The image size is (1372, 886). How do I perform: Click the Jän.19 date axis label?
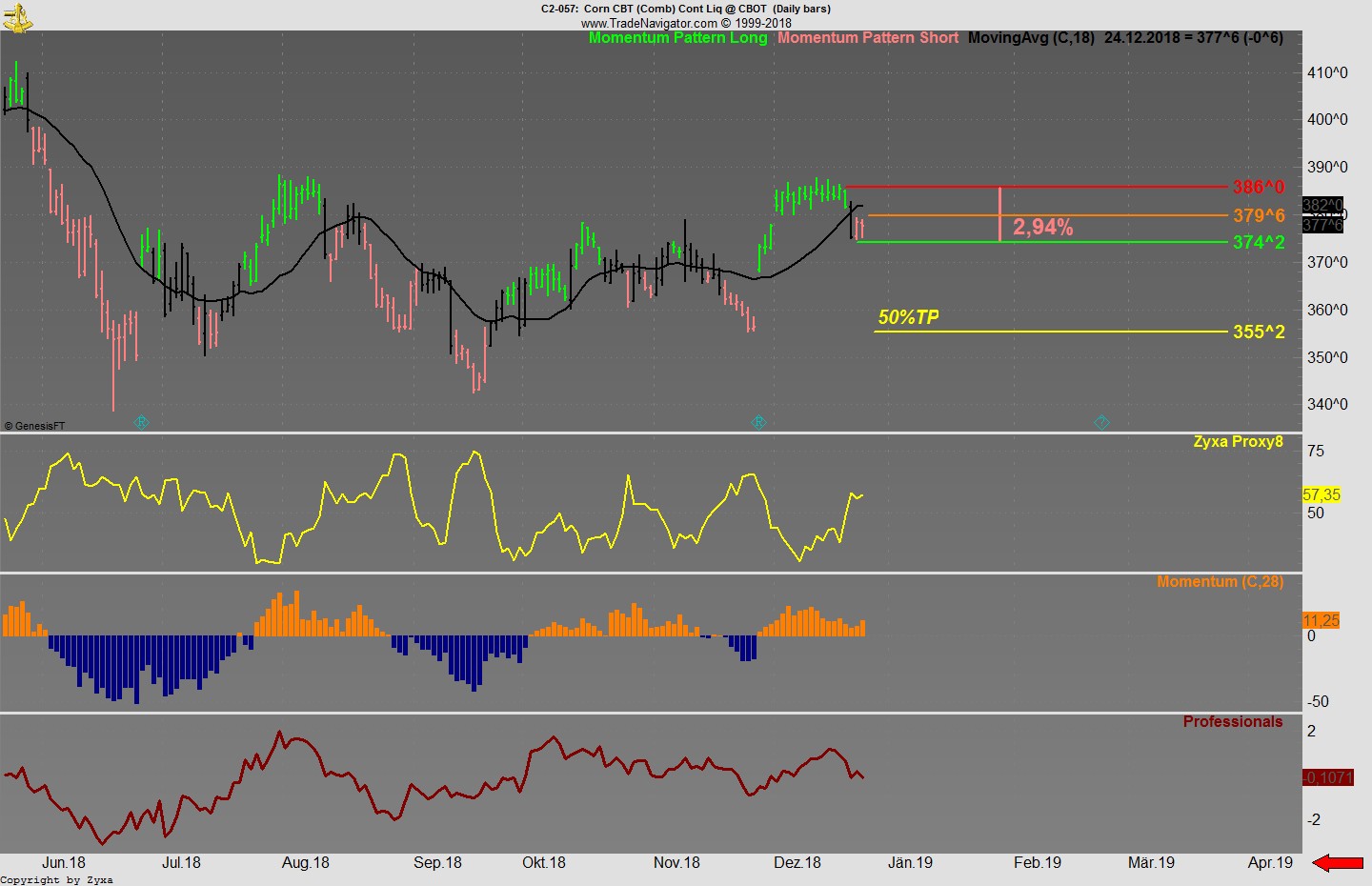911,863
